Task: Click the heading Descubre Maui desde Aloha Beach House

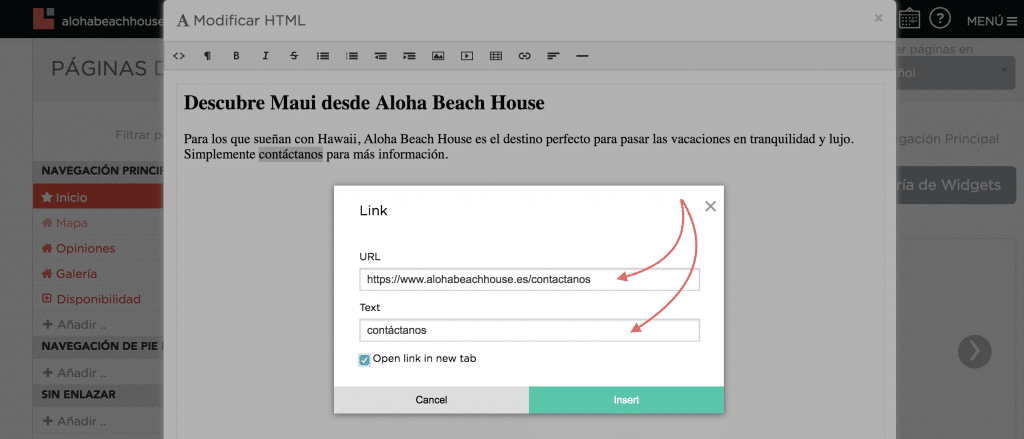Action: pos(364,103)
